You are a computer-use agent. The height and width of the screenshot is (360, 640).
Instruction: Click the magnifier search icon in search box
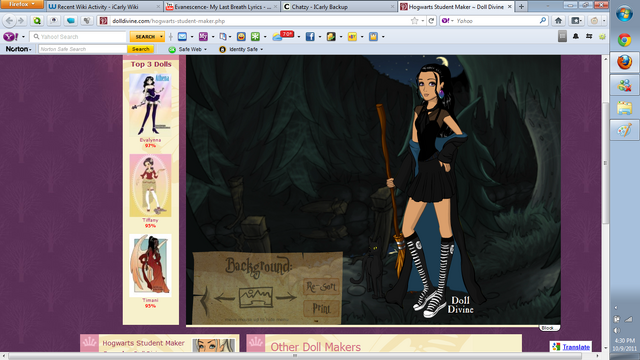click(x=542, y=20)
